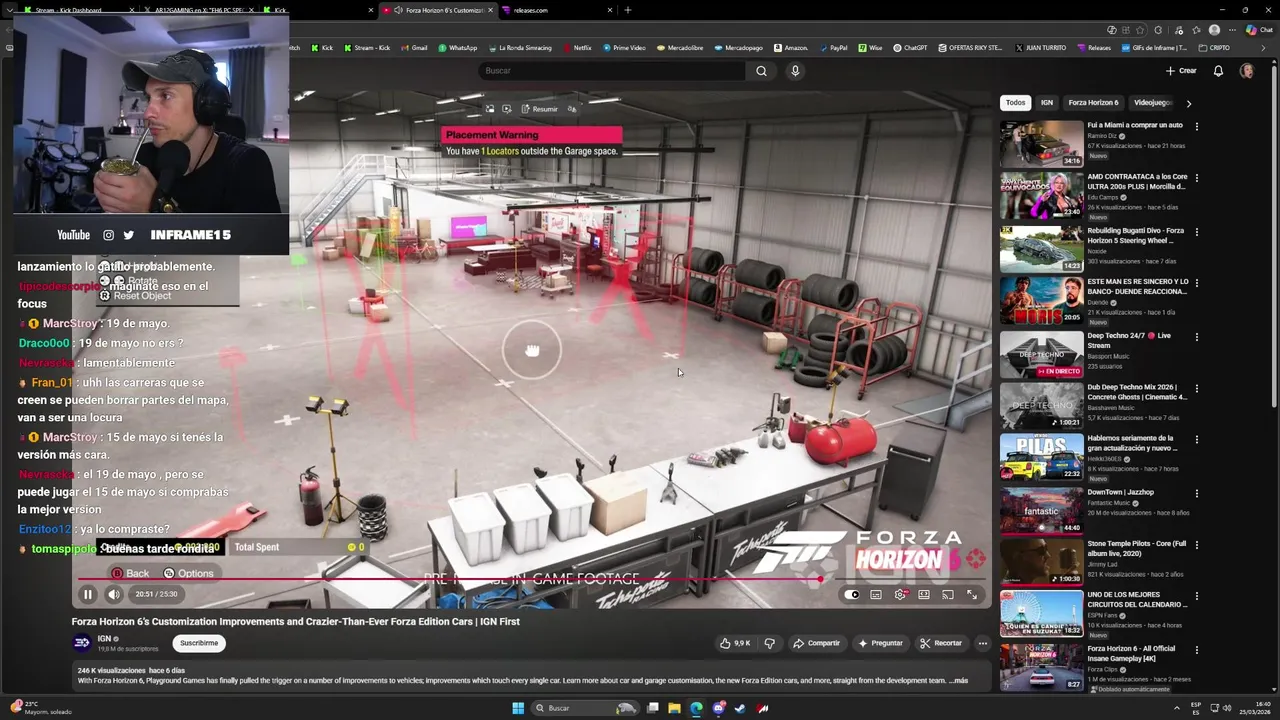Open options for 'Fui a Miami' video
This screenshot has height=720, width=1280.
coord(1196,127)
